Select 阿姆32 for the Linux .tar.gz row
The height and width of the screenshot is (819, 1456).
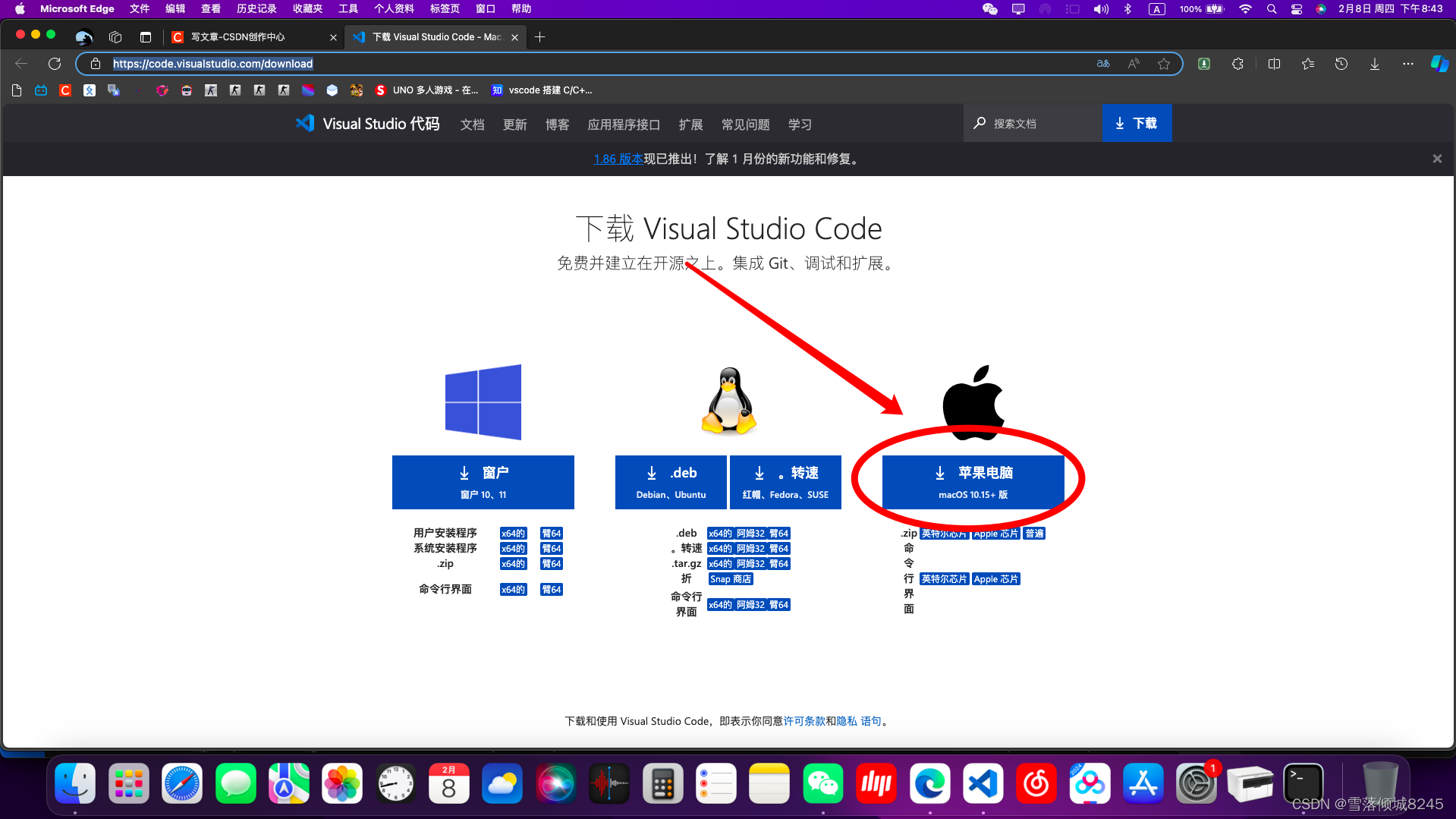click(x=750, y=564)
